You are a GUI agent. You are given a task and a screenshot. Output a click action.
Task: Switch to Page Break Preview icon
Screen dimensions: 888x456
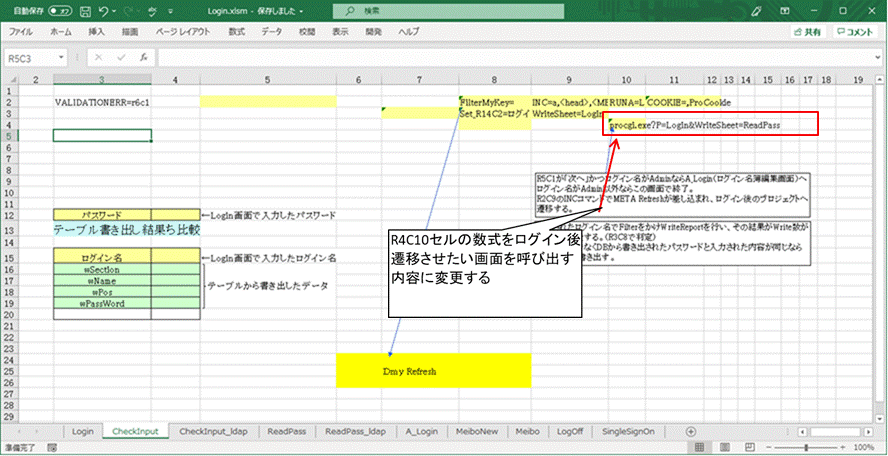pyautogui.click(x=749, y=448)
